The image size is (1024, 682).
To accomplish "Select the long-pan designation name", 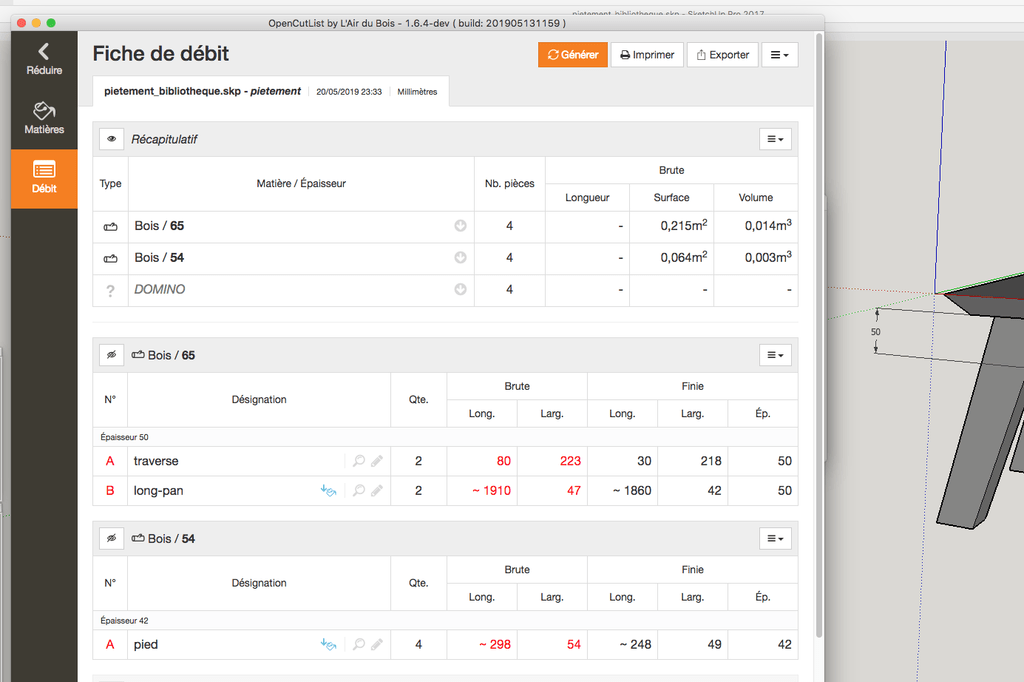I will [x=159, y=491].
